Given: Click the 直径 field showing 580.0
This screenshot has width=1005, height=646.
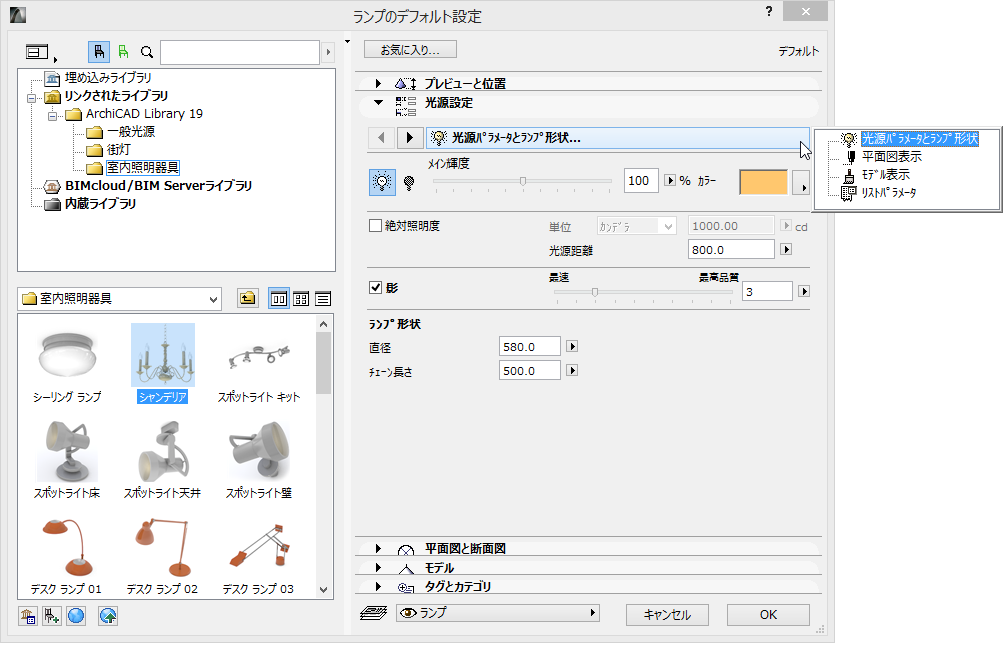Looking at the screenshot, I should click(x=529, y=346).
